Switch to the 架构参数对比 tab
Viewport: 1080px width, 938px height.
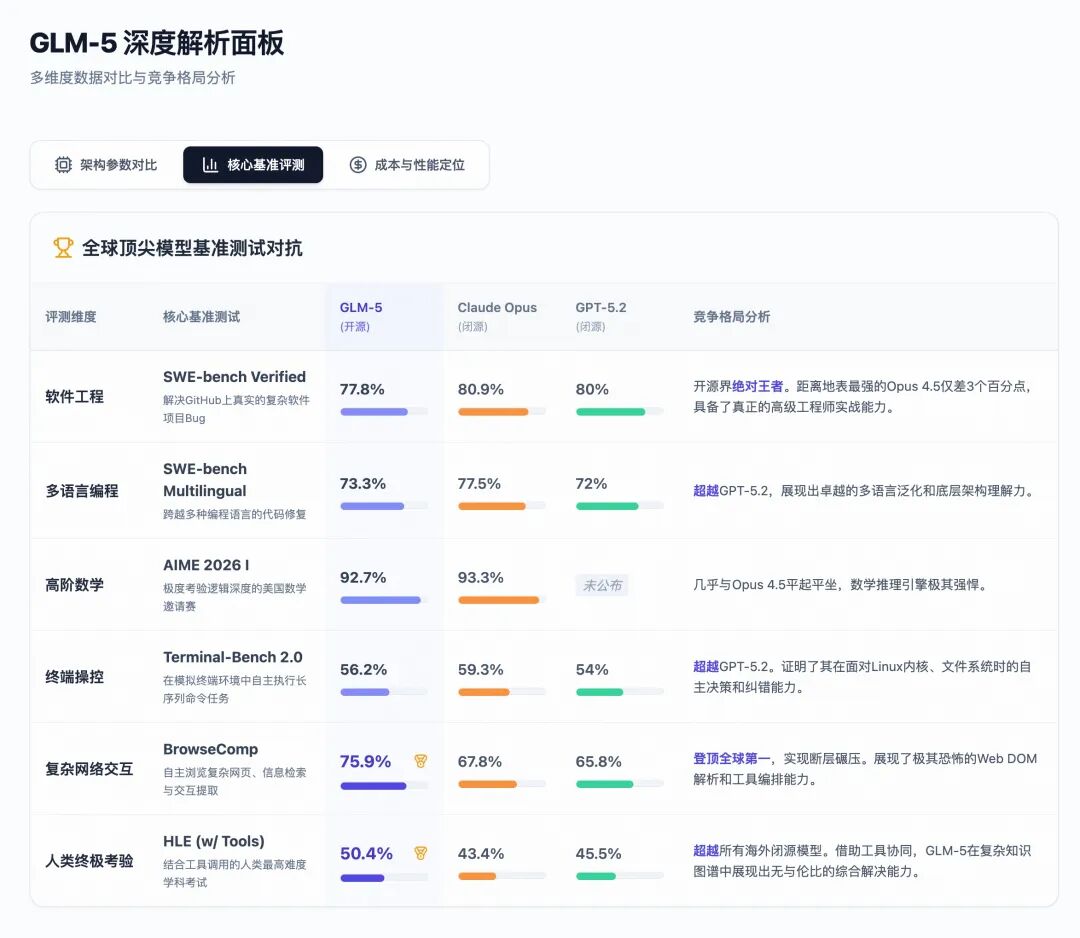pos(106,165)
